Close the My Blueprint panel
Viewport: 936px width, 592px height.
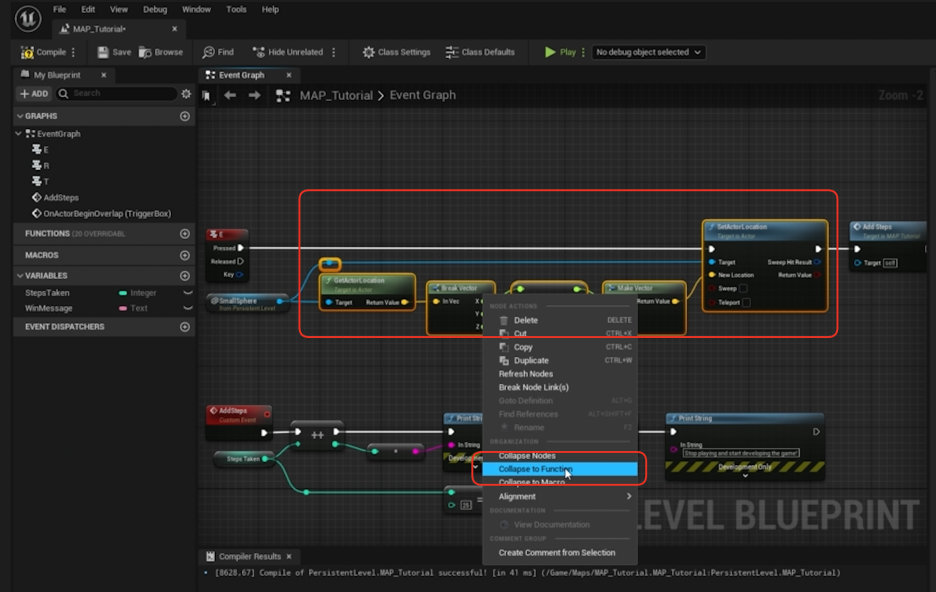pyautogui.click(x=104, y=75)
